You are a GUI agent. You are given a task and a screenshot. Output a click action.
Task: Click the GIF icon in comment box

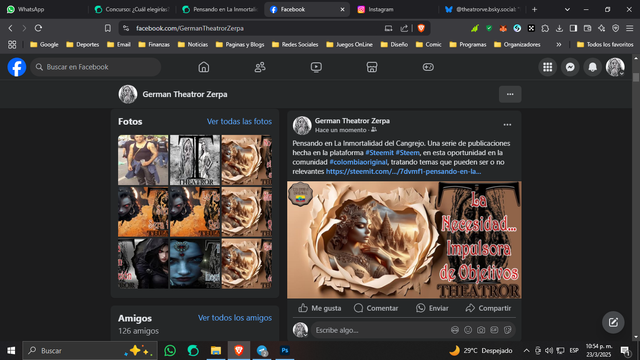494,330
